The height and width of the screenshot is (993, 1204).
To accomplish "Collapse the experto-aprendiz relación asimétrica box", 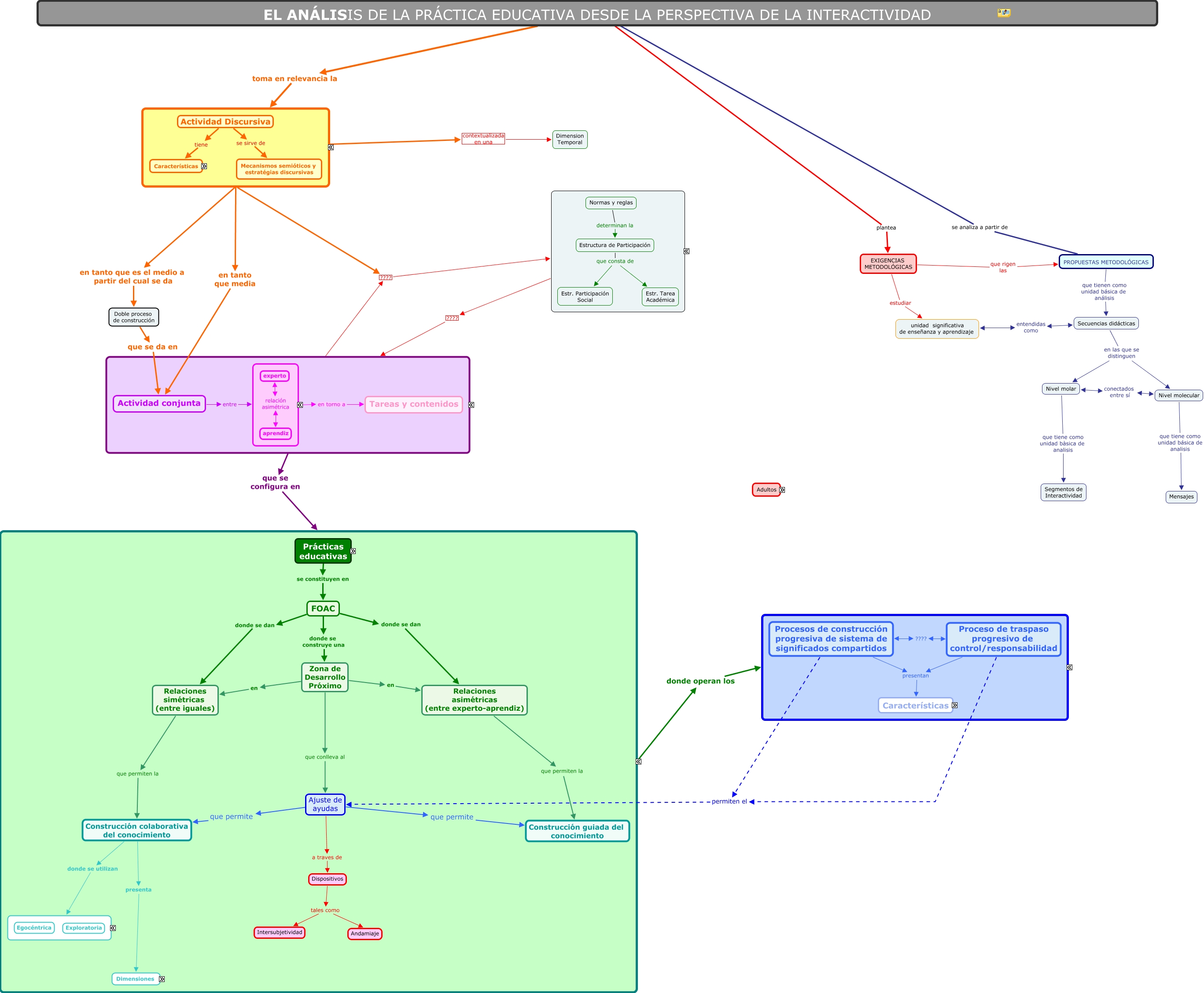I will point(300,405).
